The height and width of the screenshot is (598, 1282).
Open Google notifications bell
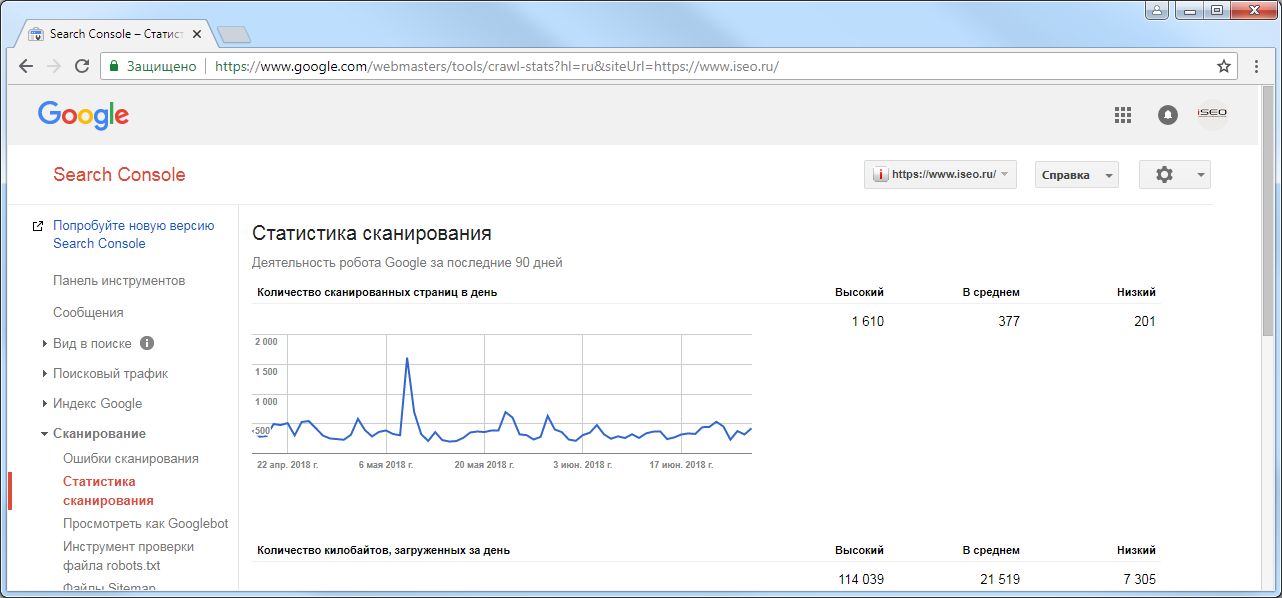(x=1167, y=115)
